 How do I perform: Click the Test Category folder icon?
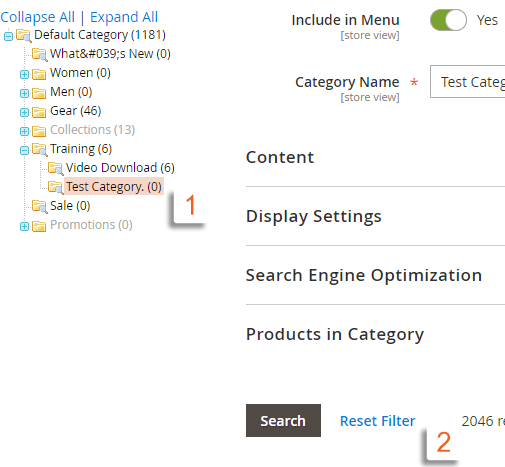(55, 188)
